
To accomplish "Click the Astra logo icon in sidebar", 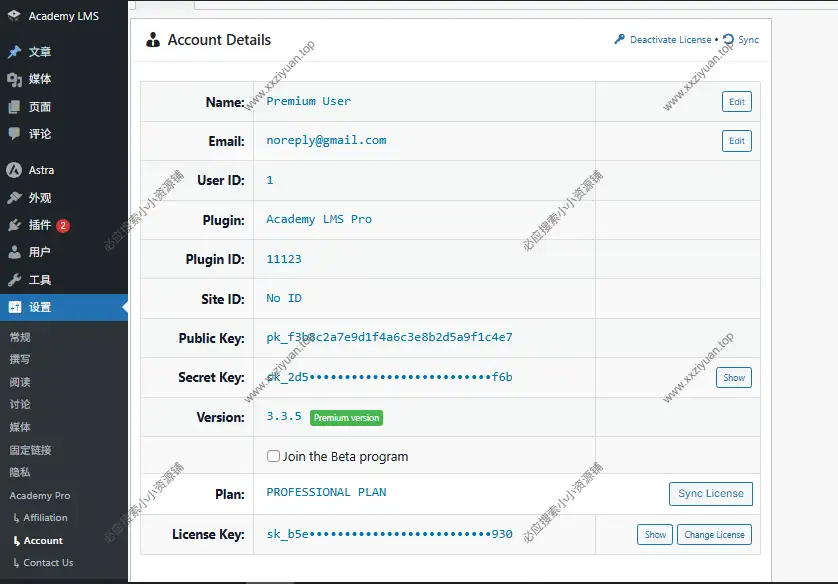I will tap(14, 170).
